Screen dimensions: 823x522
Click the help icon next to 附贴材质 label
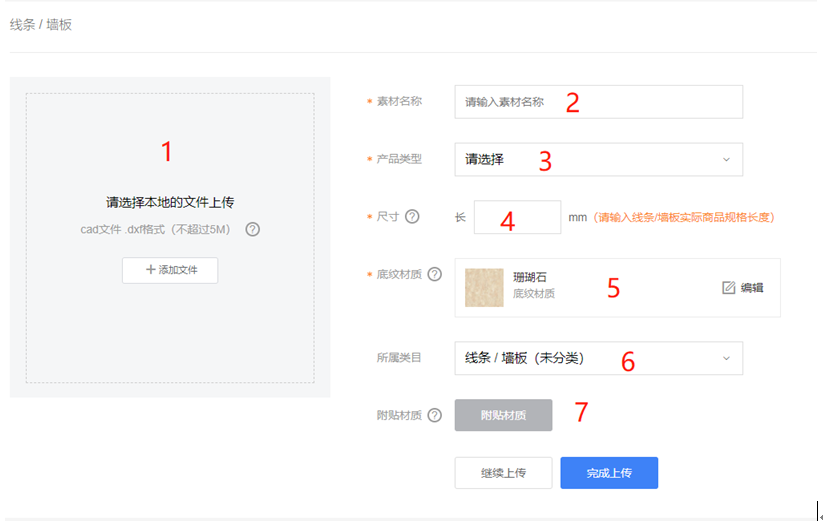pos(434,415)
